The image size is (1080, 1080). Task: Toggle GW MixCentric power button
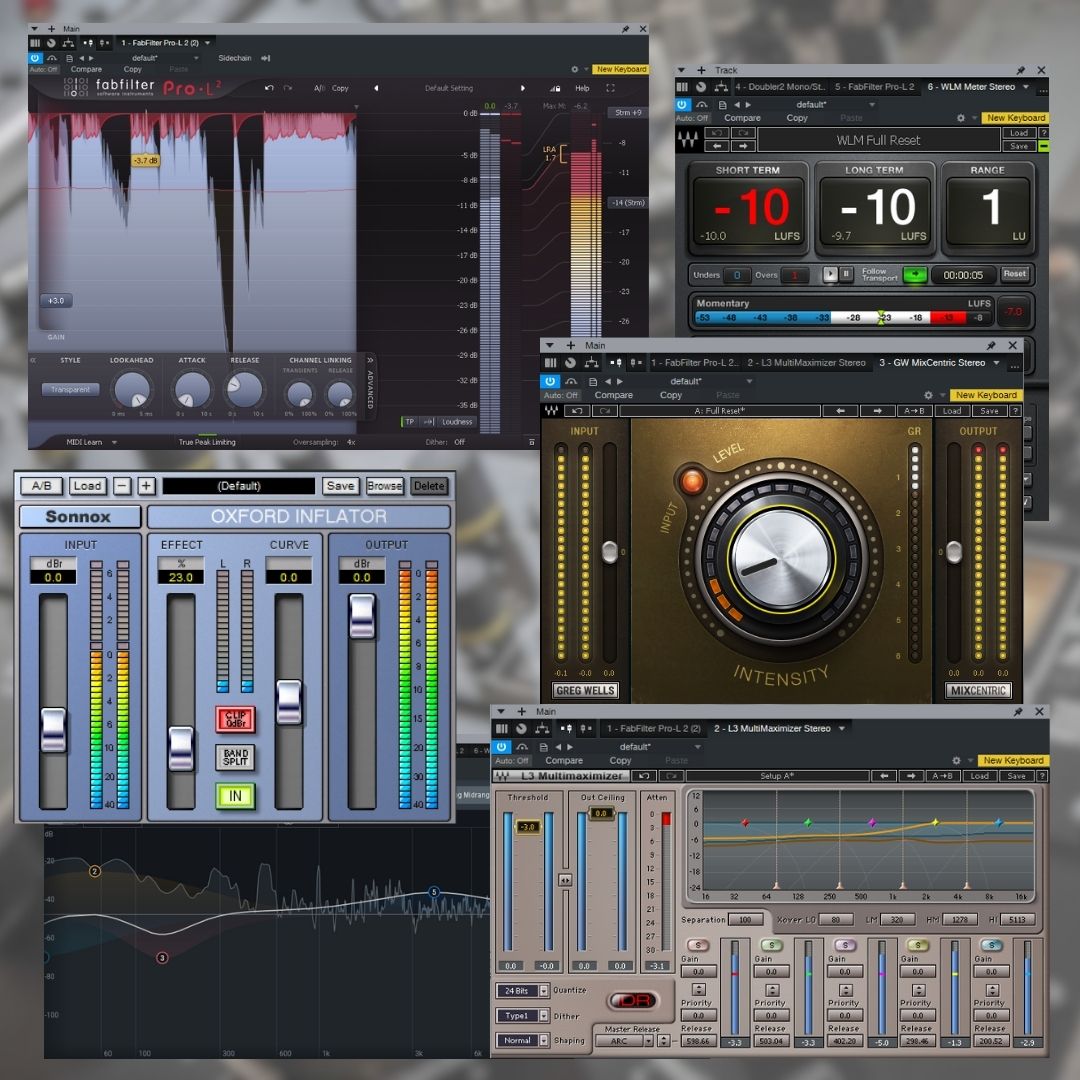click(x=550, y=381)
